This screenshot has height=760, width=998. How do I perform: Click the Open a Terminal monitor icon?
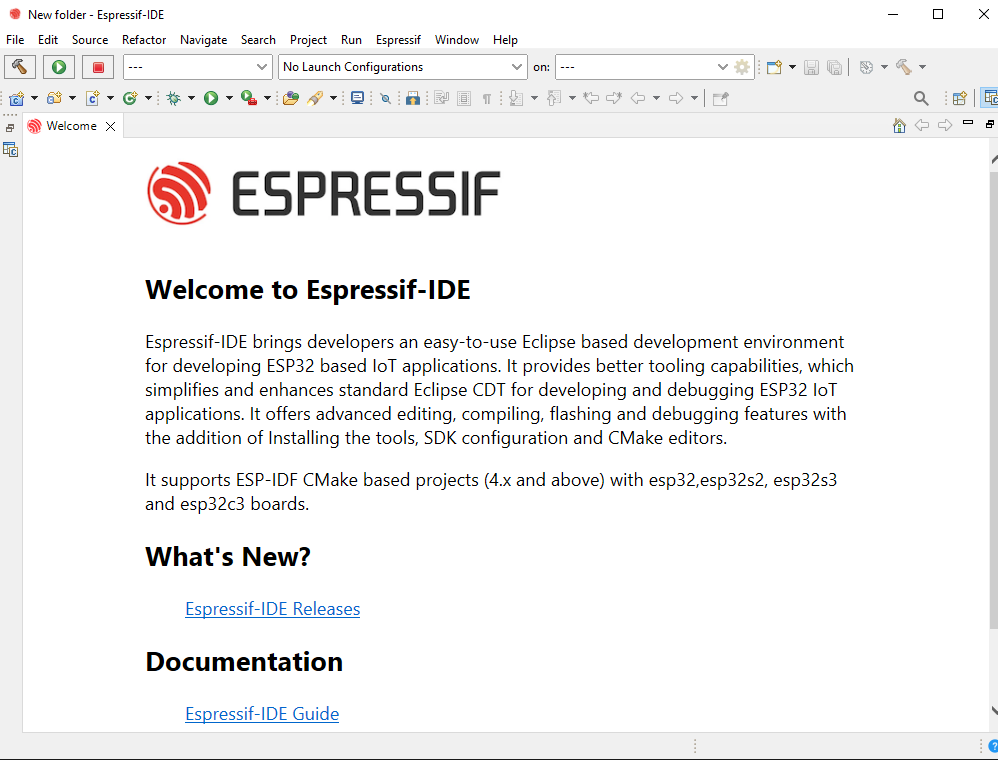(358, 98)
